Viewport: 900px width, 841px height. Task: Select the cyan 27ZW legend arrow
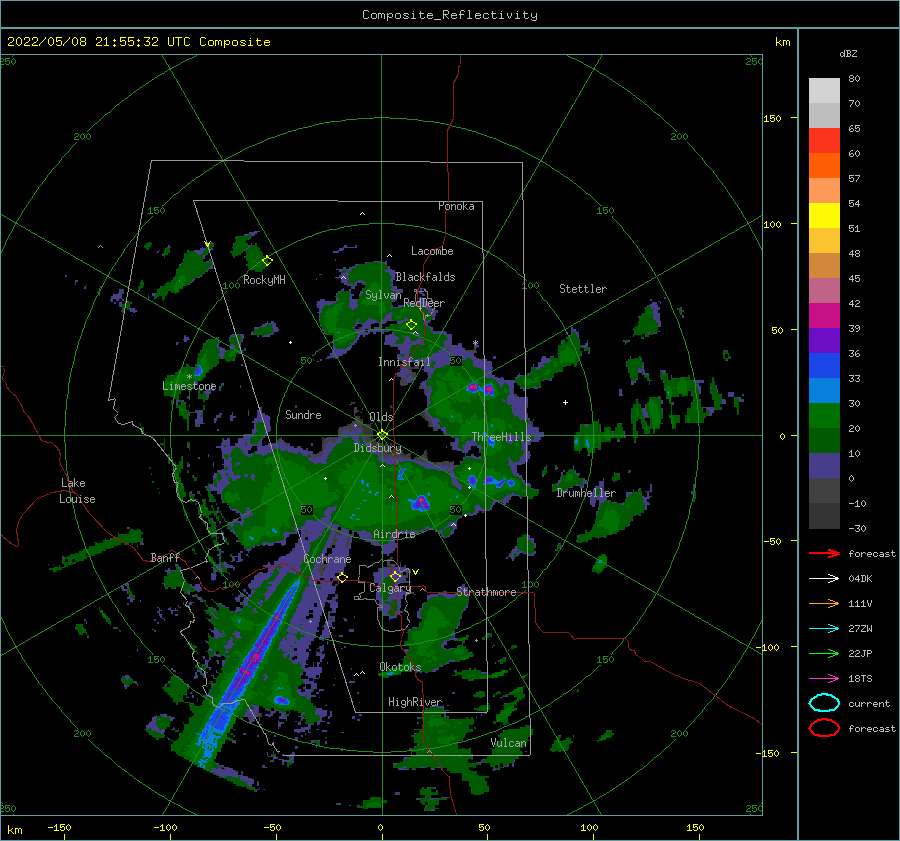pyautogui.click(x=824, y=629)
